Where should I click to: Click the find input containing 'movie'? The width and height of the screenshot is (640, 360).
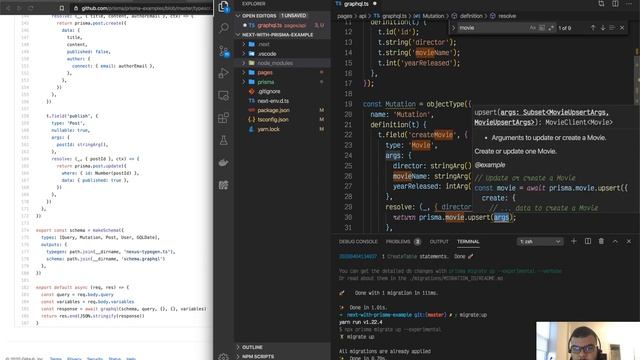(492, 28)
